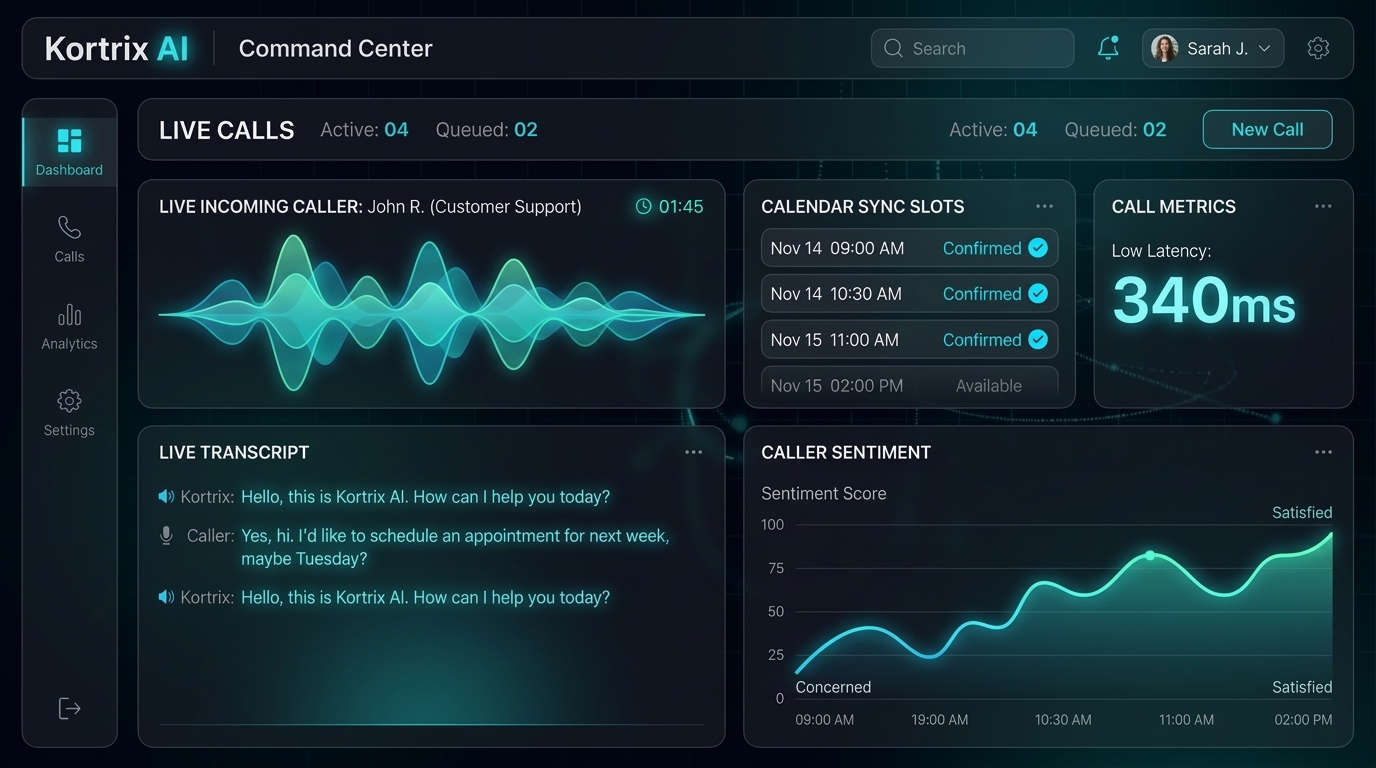Screen dimensions: 1376x768
Task: Open Settings in the left sidebar
Action: [69, 413]
